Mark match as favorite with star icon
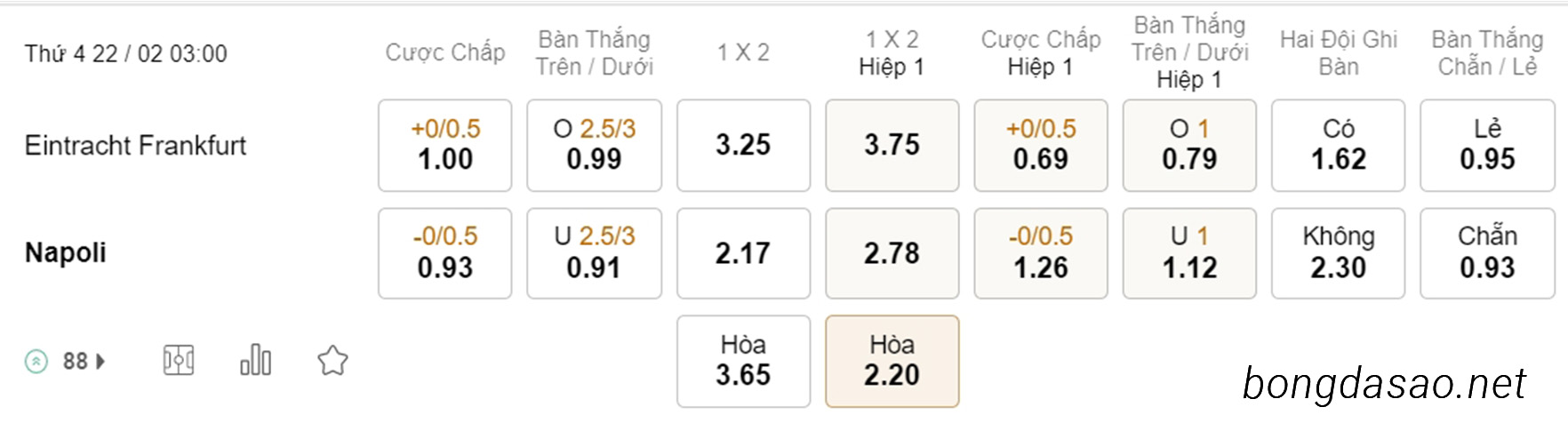1568x439 pixels. pyautogui.click(x=332, y=361)
